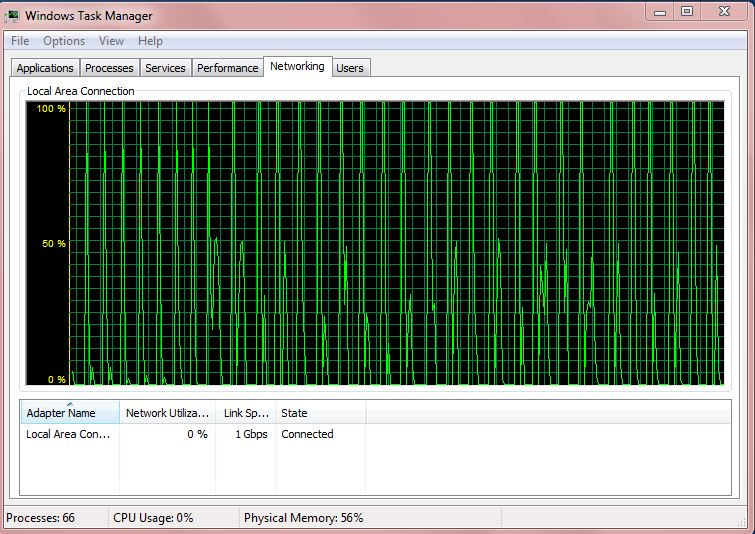
Task: Maximize the Task Manager window
Action: coord(687,12)
